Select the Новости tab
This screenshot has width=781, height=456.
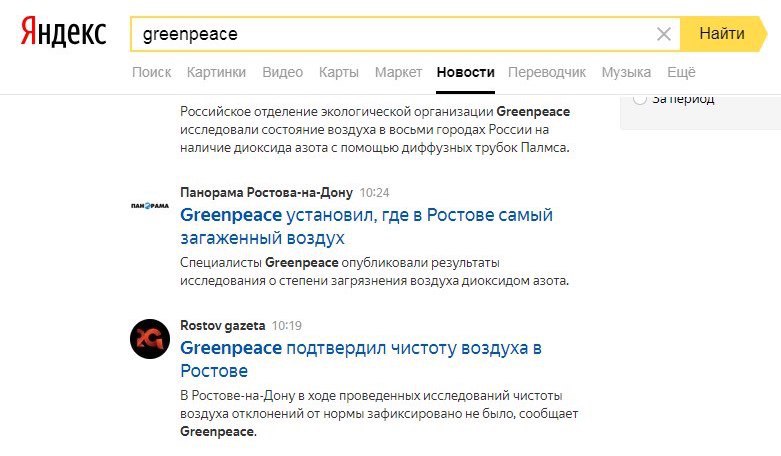pos(465,72)
